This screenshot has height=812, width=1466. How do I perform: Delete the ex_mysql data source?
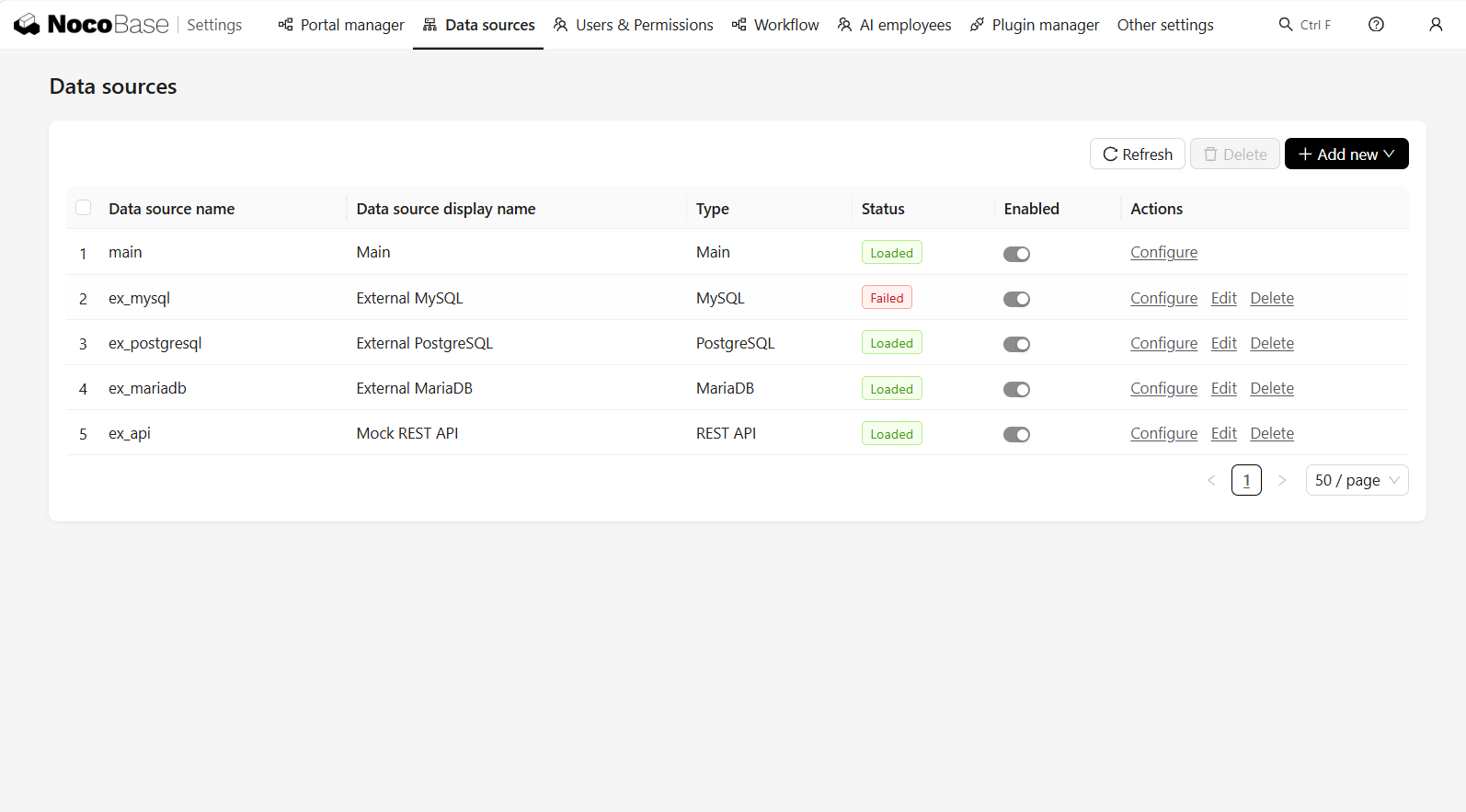[x=1272, y=298]
